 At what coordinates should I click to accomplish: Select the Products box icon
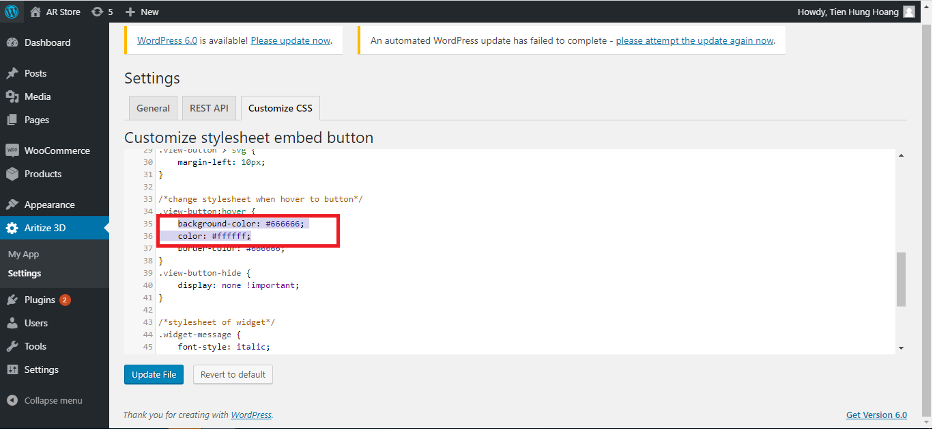coord(12,174)
